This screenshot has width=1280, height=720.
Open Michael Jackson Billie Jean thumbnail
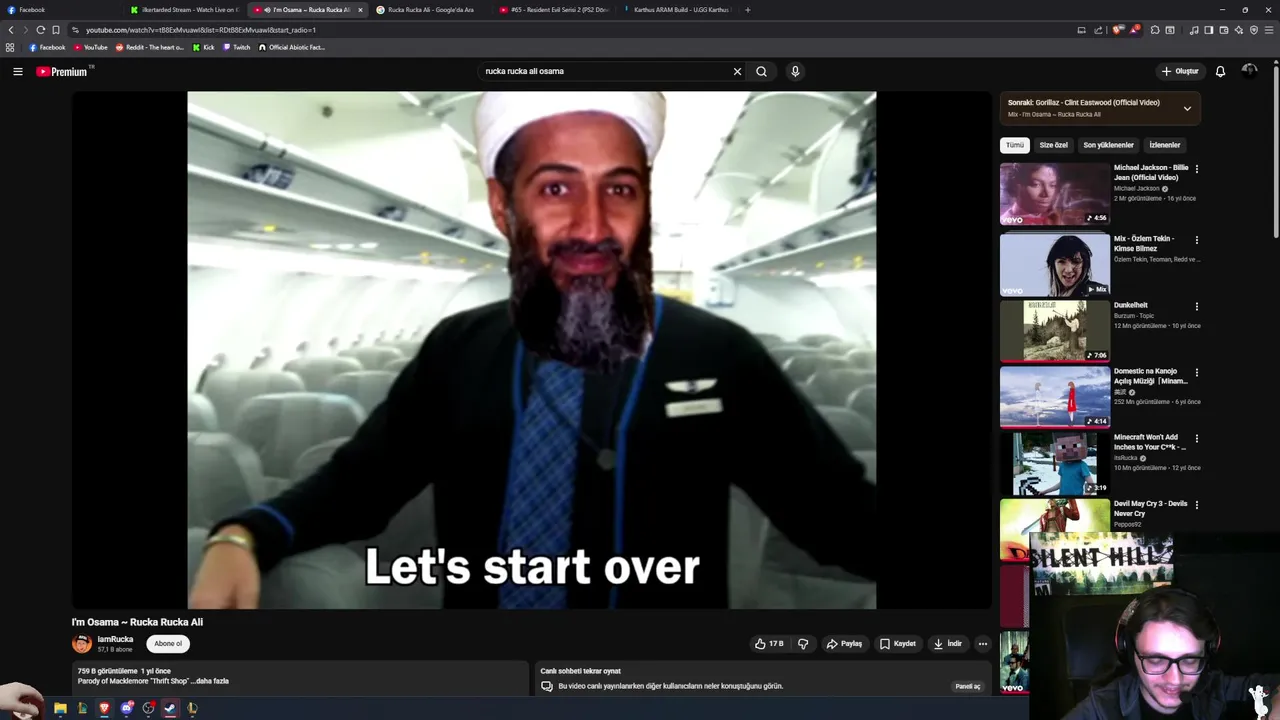[x=1055, y=193]
